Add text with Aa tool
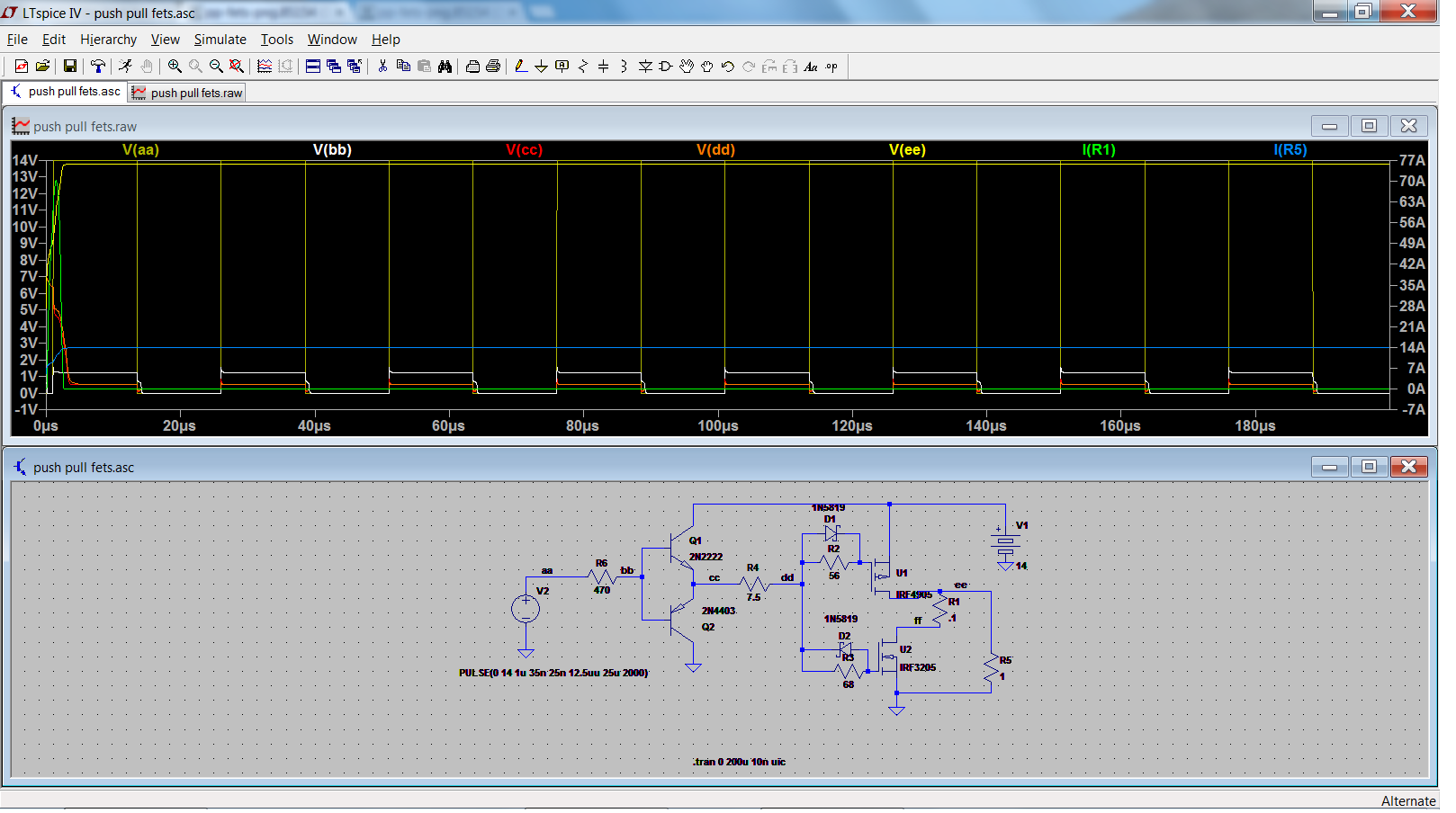Viewport: 1456px width, 813px height. tap(811, 67)
